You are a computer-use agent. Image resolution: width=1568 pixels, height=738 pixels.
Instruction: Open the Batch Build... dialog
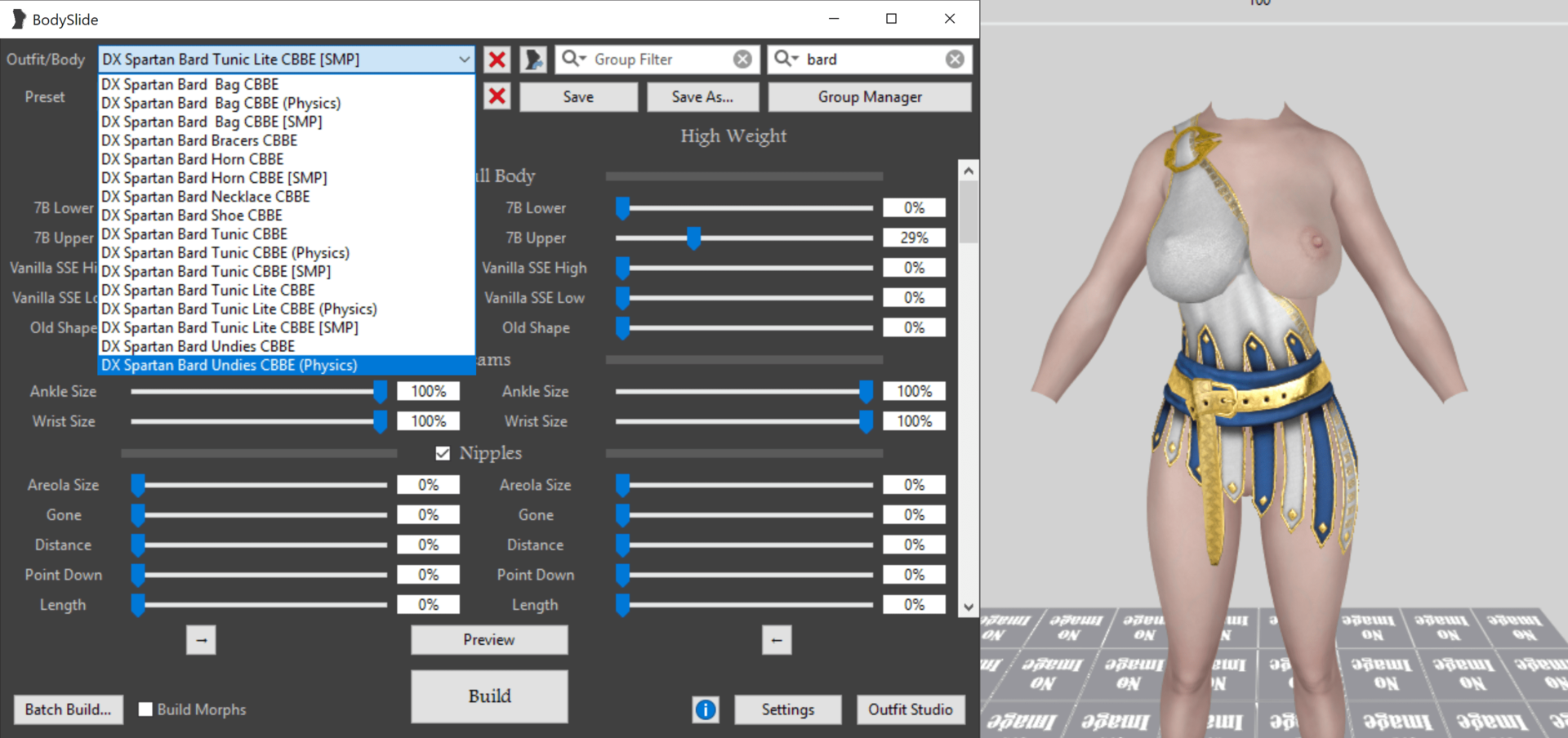click(x=68, y=709)
